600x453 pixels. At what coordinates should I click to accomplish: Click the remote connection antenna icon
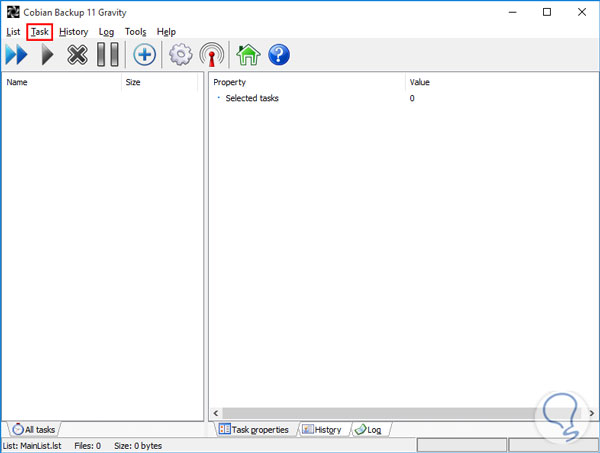pyautogui.click(x=212, y=55)
